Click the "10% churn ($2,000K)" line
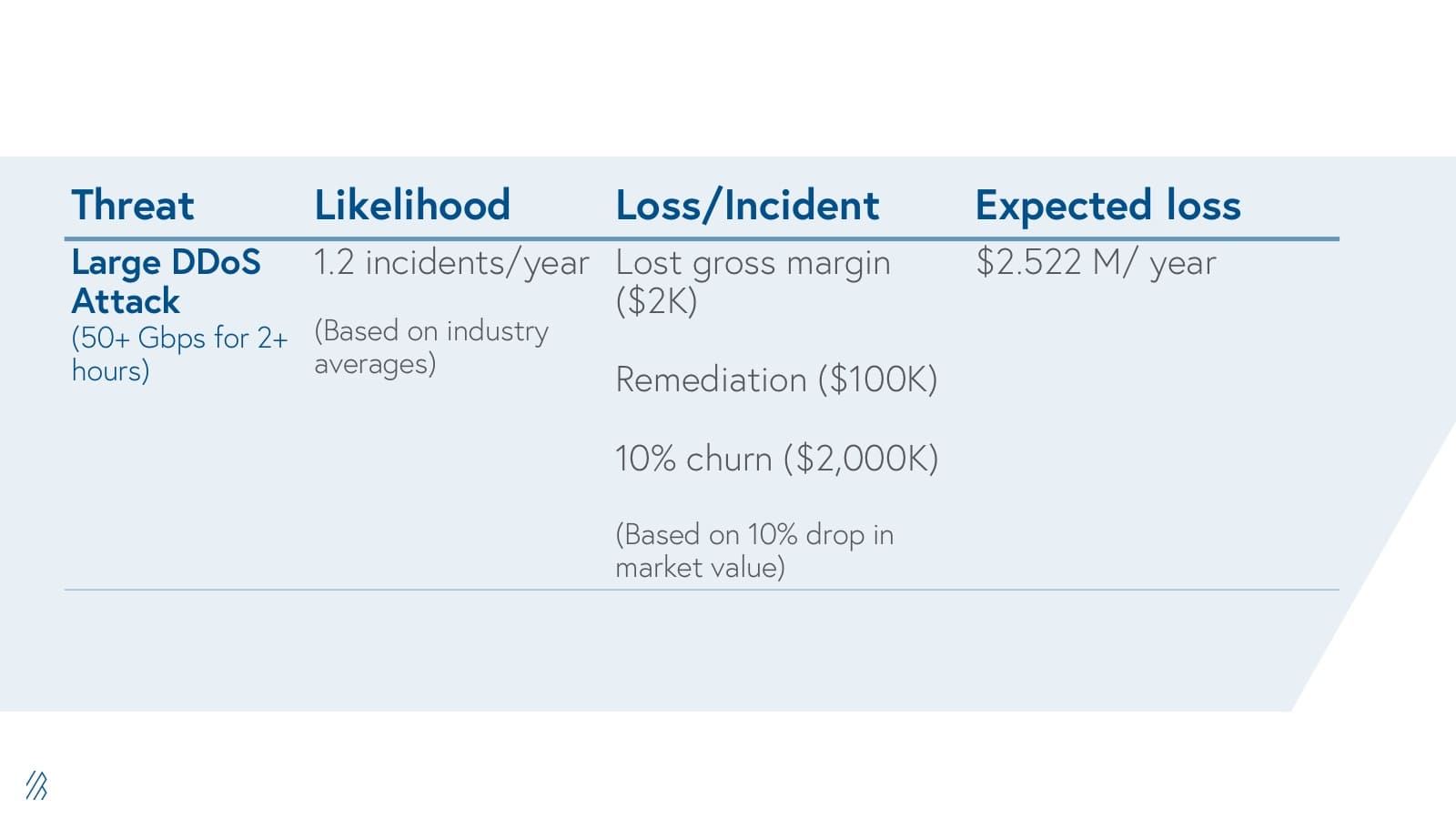 coord(776,459)
